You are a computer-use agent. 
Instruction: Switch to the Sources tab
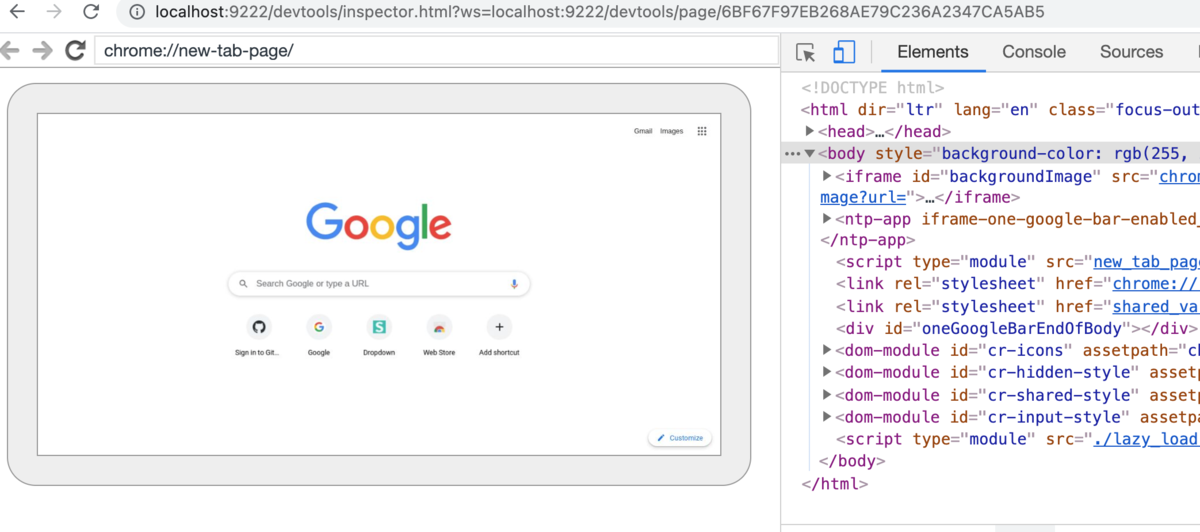click(1131, 52)
